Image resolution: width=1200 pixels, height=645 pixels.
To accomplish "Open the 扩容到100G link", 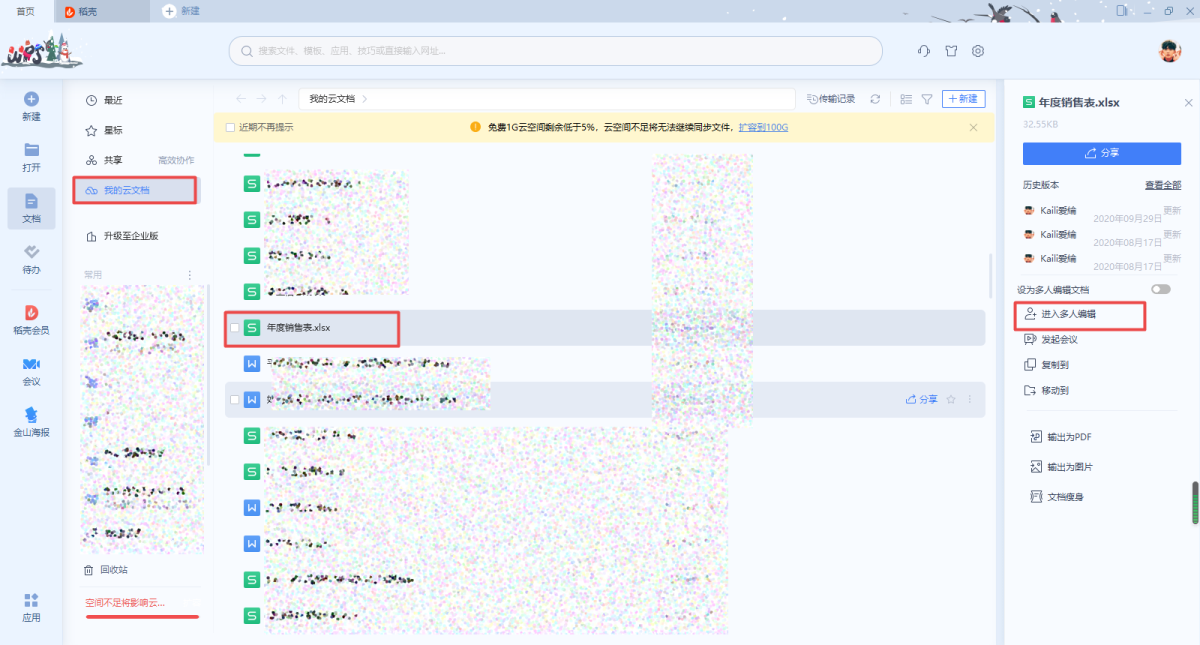I will point(763,128).
